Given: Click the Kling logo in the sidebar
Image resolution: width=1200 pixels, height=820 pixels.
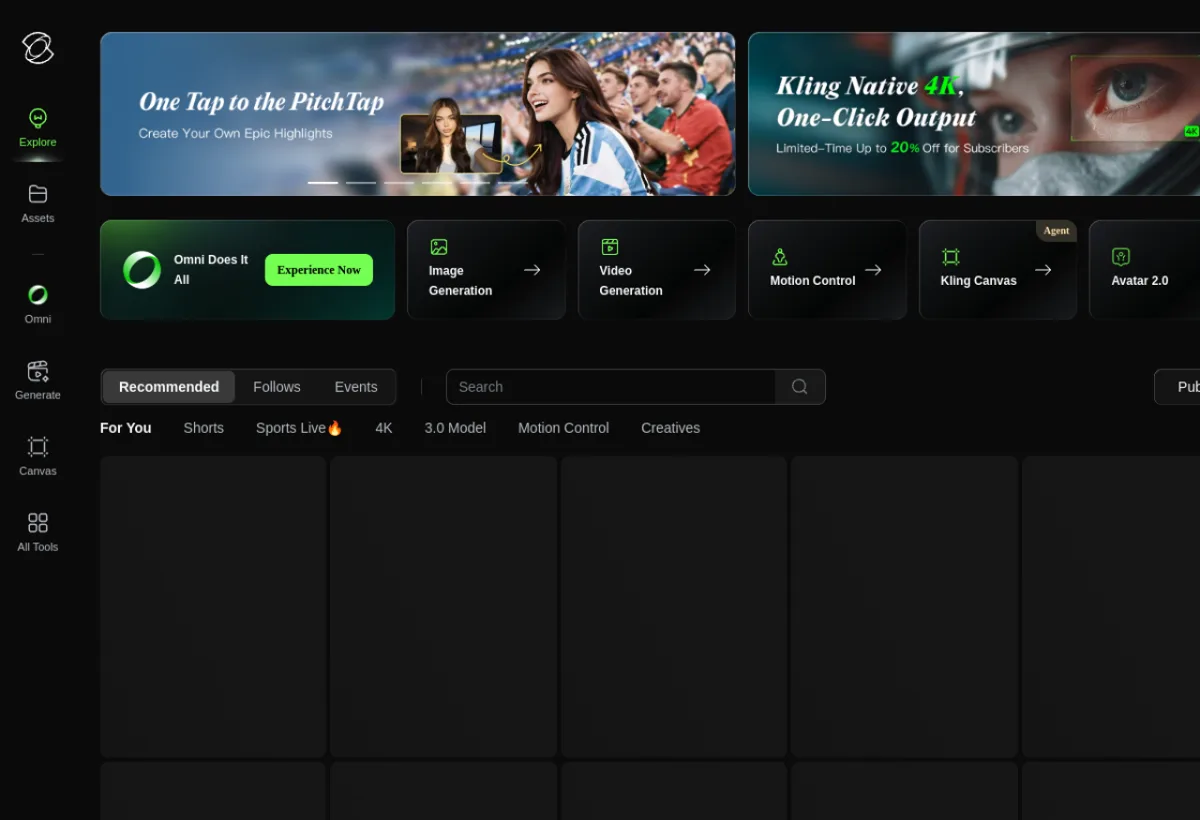Looking at the screenshot, I should pos(38,47).
